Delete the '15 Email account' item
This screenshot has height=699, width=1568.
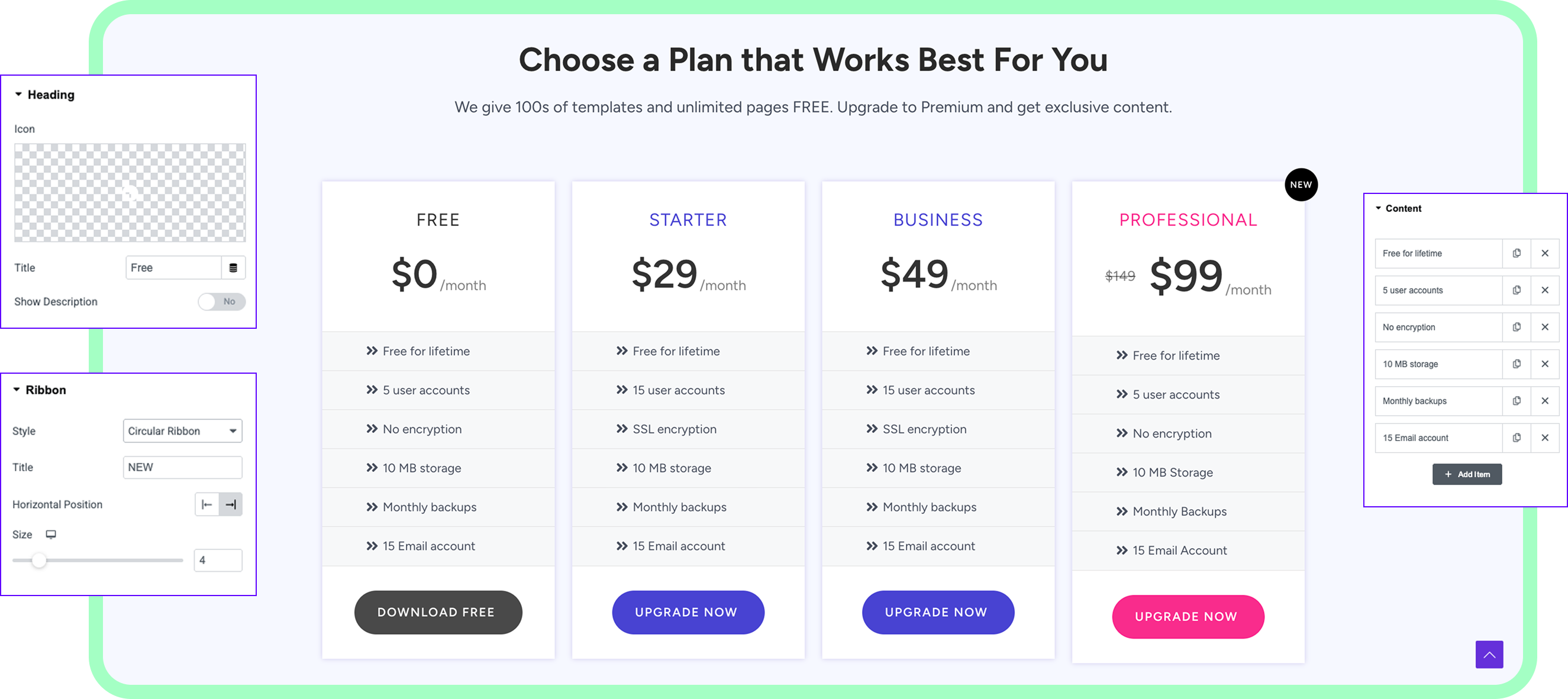coord(1544,438)
